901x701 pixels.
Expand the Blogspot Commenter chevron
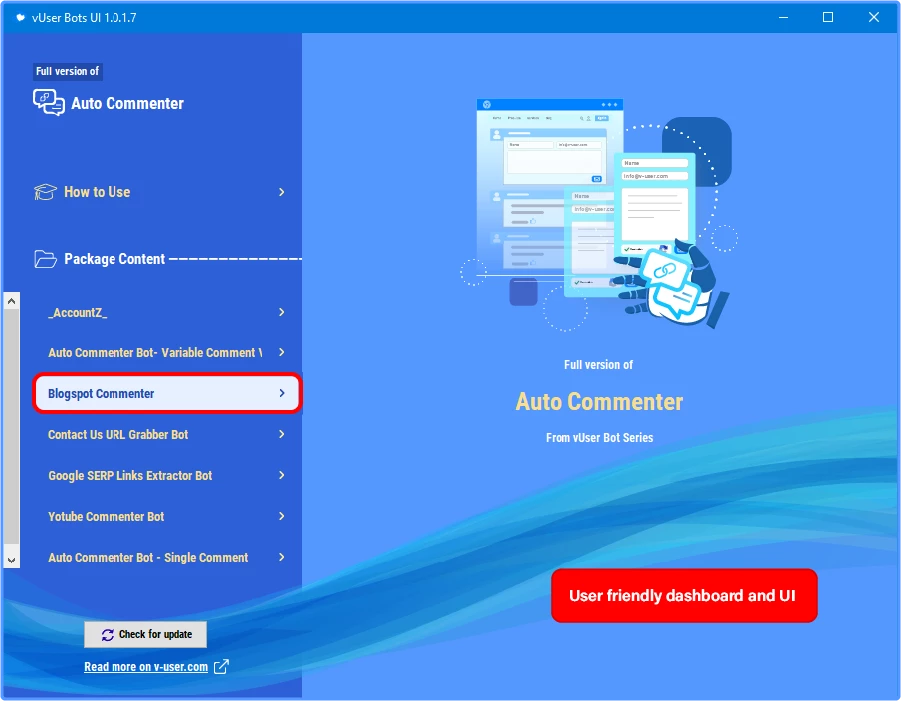tap(282, 393)
